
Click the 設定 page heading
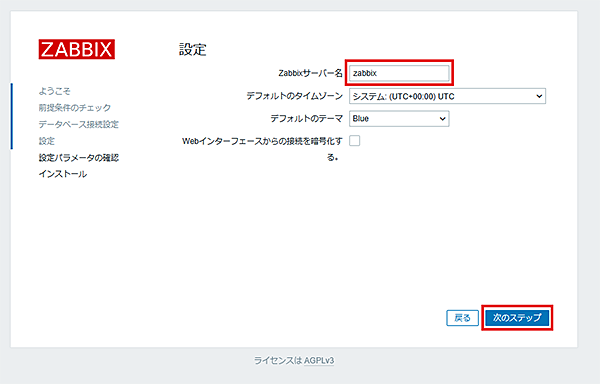[192, 50]
